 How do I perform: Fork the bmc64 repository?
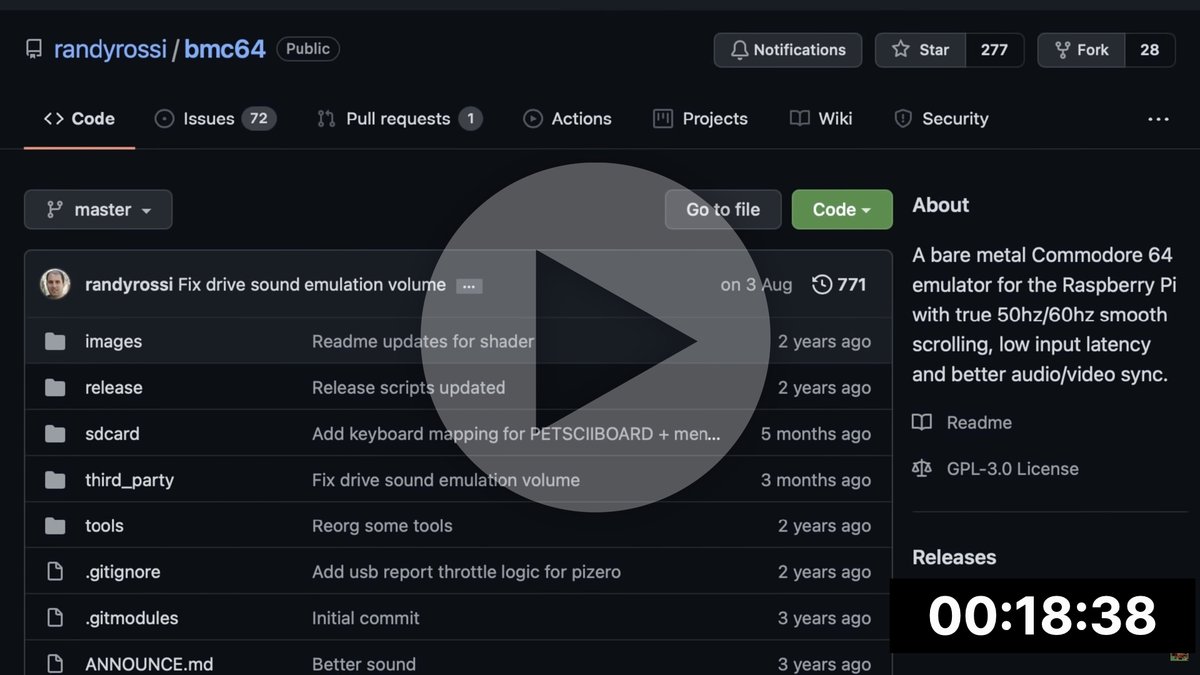(x=1082, y=50)
